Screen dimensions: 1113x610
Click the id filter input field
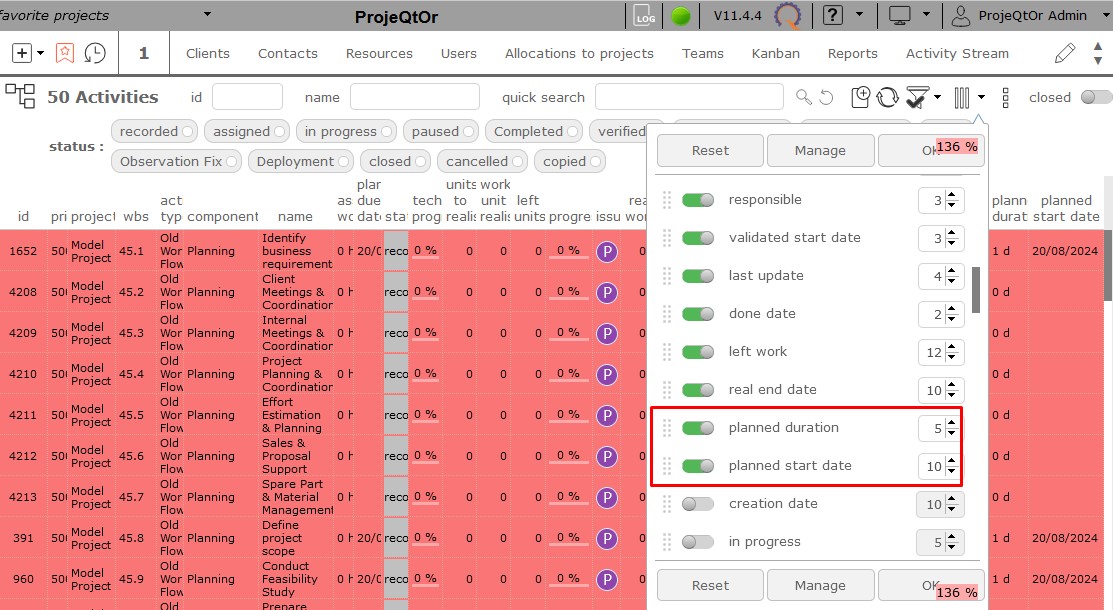(247, 97)
